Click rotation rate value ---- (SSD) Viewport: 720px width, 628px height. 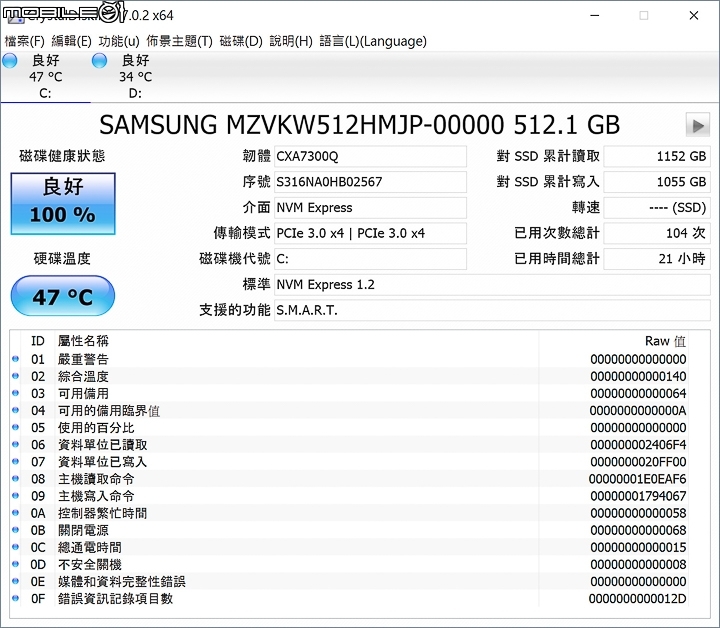pyautogui.click(x=657, y=208)
